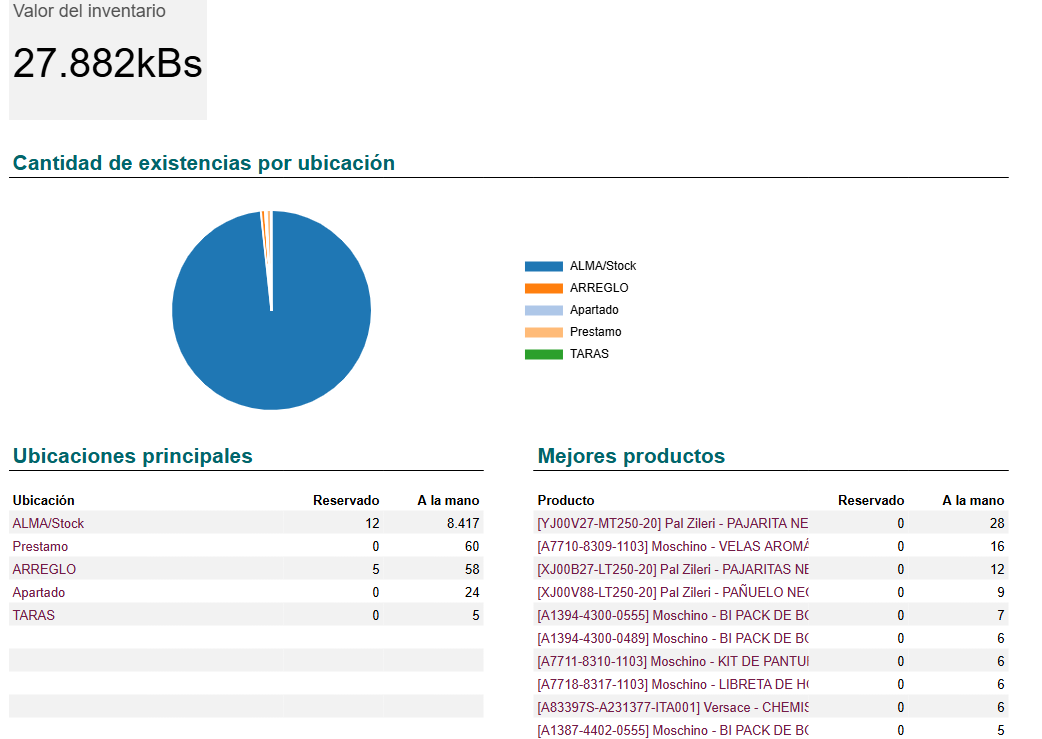Select the ARREGLO legend label
The image size is (1042, 739).
[599, 288]
